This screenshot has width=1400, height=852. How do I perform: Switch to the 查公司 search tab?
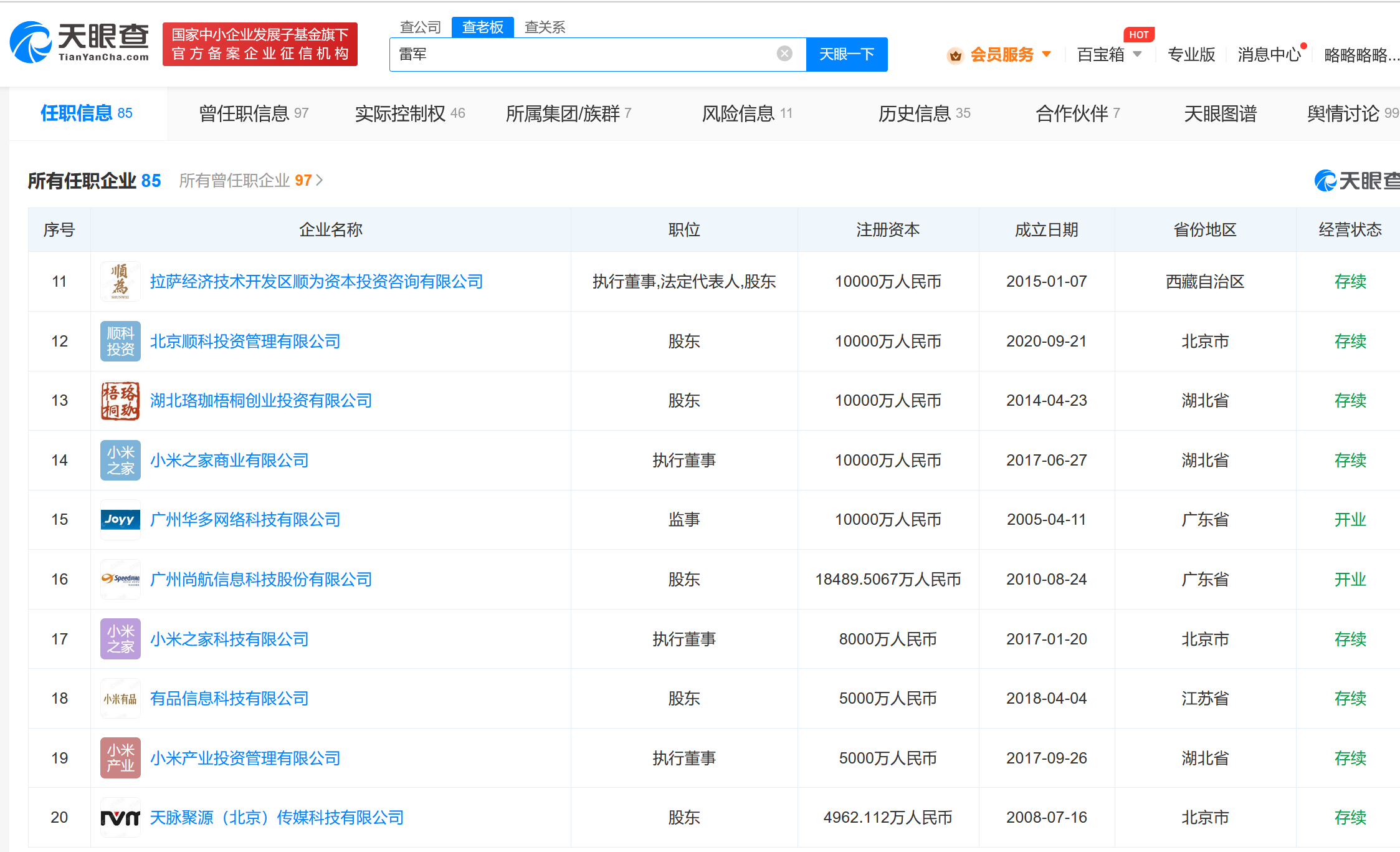(420, 27)
